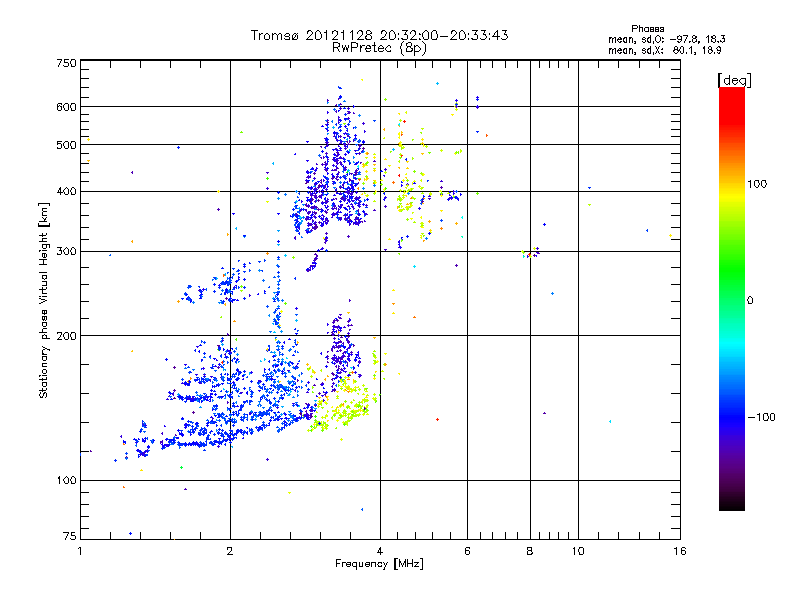
Task: Click the y-axis tick label '600'
Action: (66, 107)
